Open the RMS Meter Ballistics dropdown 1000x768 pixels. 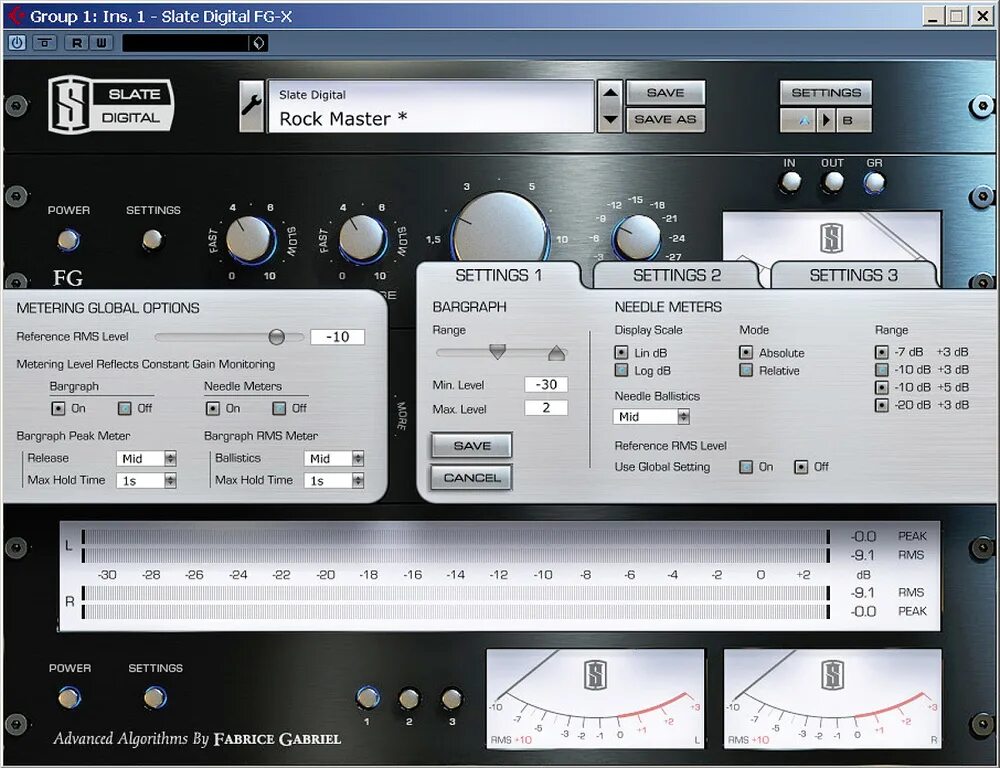pyautogui.click(x=334, y=459)
